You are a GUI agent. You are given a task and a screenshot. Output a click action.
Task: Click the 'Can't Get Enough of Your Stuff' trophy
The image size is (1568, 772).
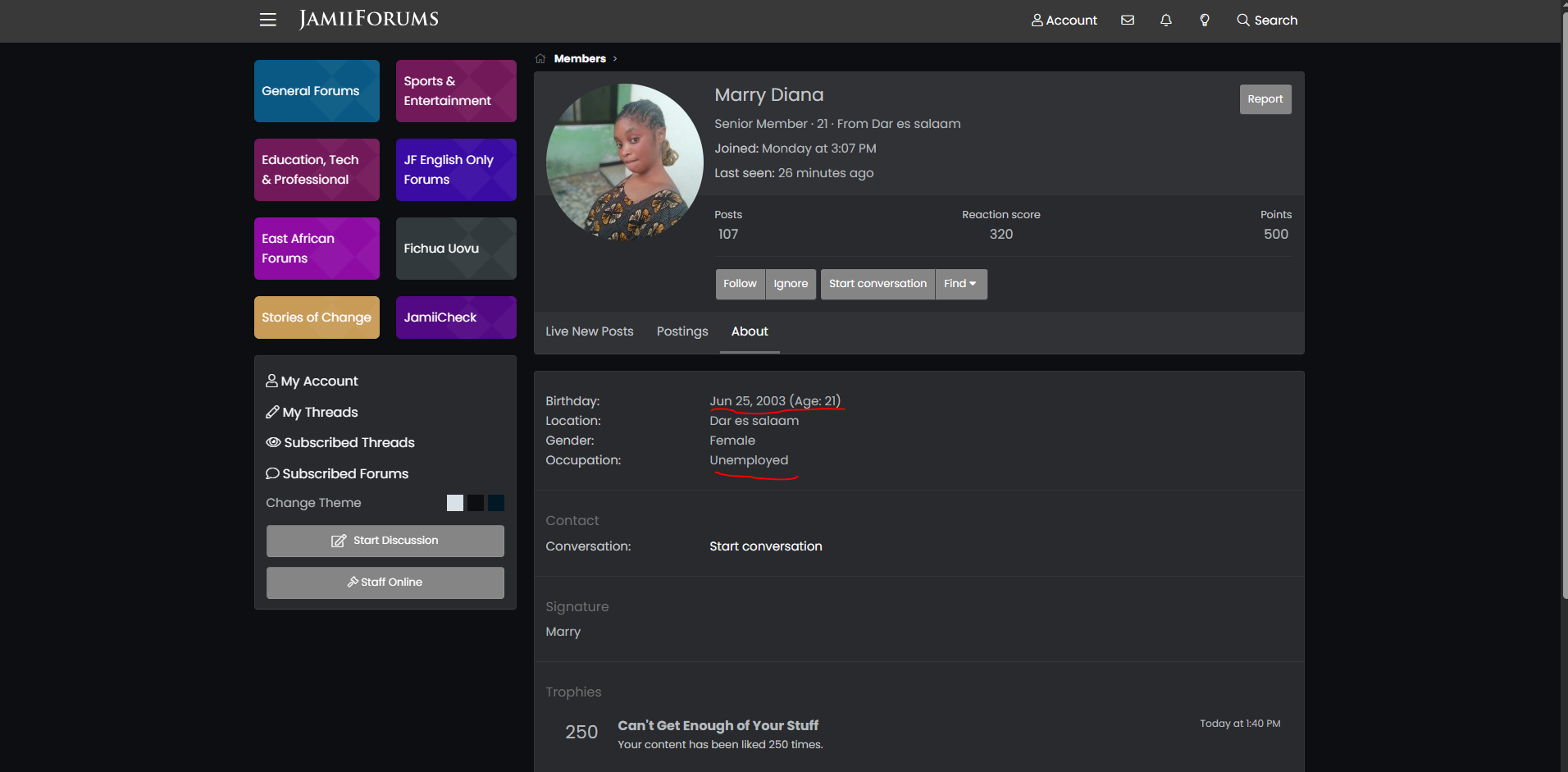click(718, 726)
